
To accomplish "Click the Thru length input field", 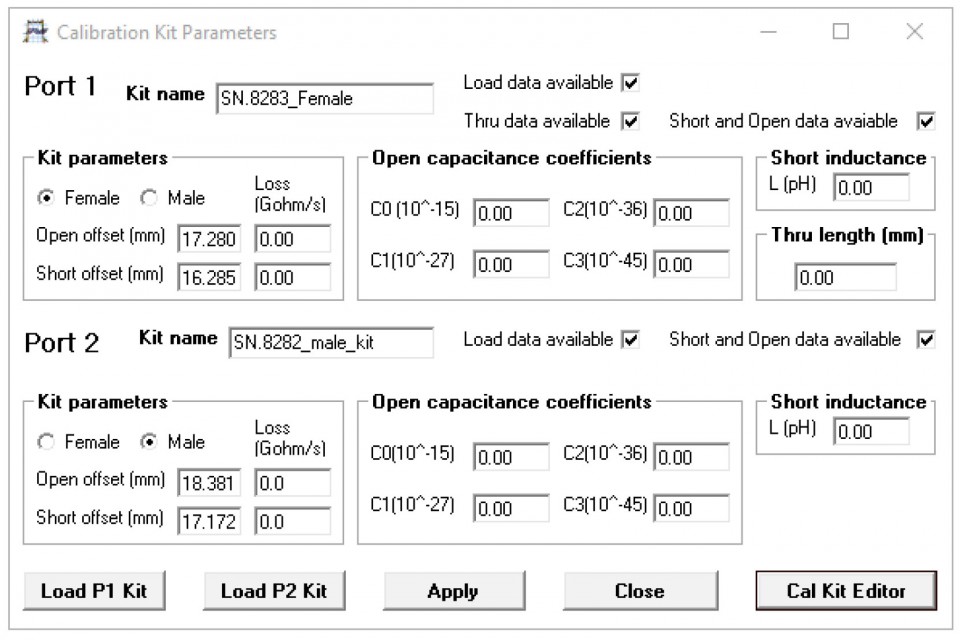I will coord(845,277).
